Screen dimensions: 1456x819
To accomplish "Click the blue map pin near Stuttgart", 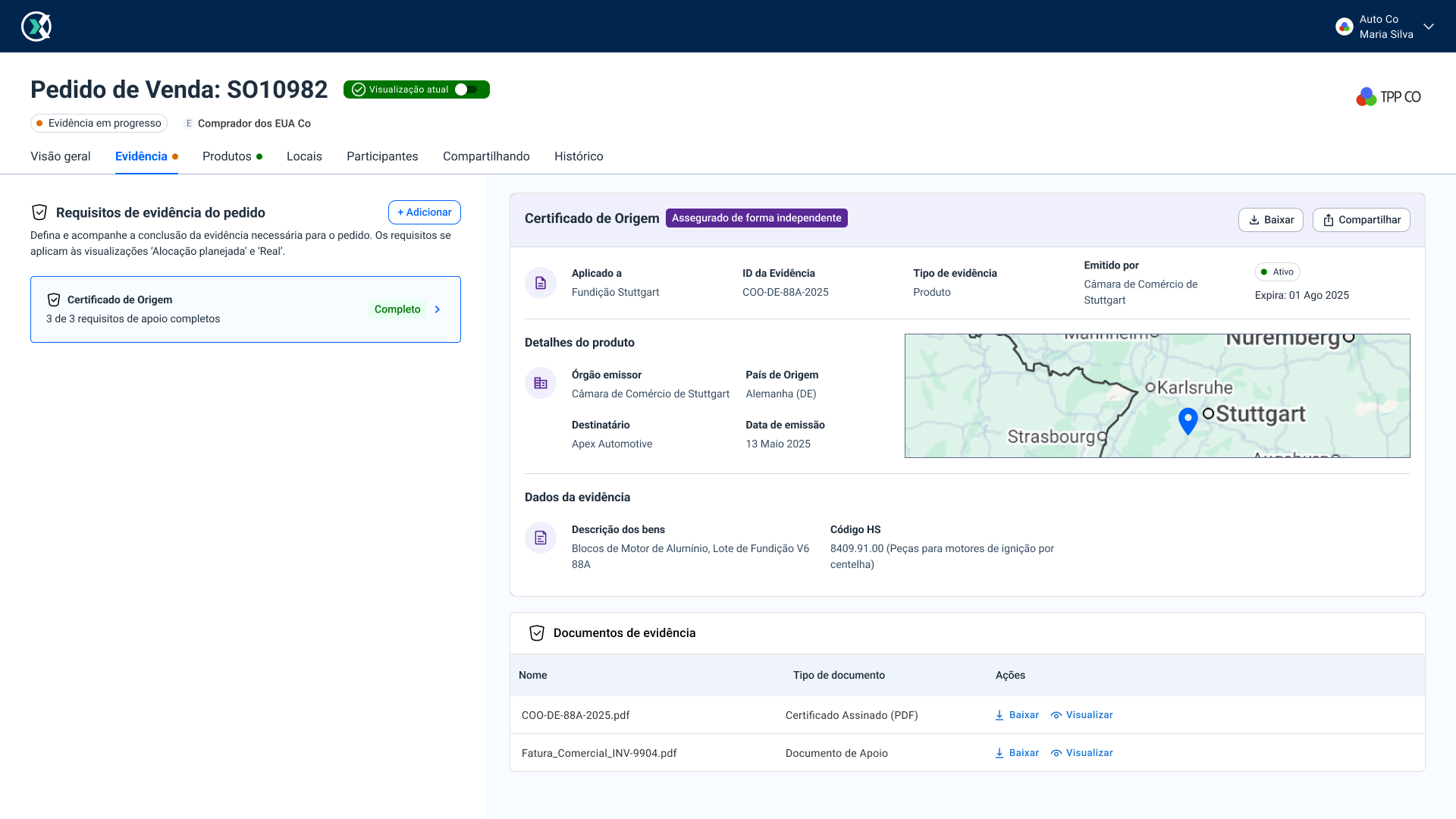I will [x=1188, y=420].
